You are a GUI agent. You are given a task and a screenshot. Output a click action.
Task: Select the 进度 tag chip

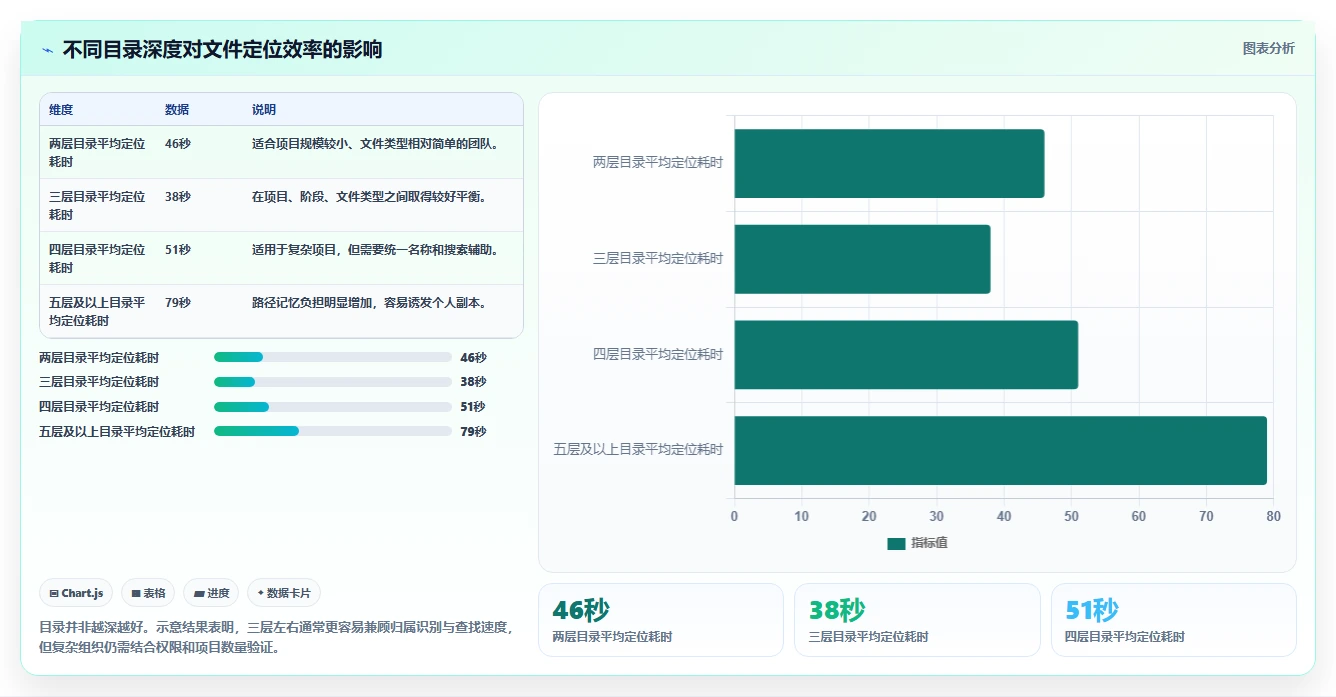point(211,593)
